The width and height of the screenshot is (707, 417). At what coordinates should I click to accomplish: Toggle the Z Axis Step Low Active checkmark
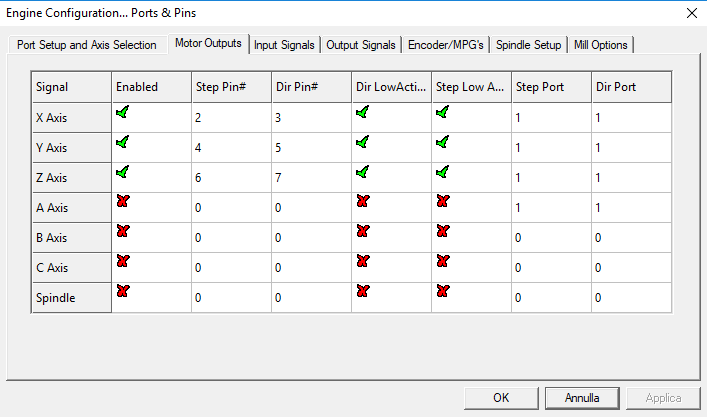click(442, 172)
